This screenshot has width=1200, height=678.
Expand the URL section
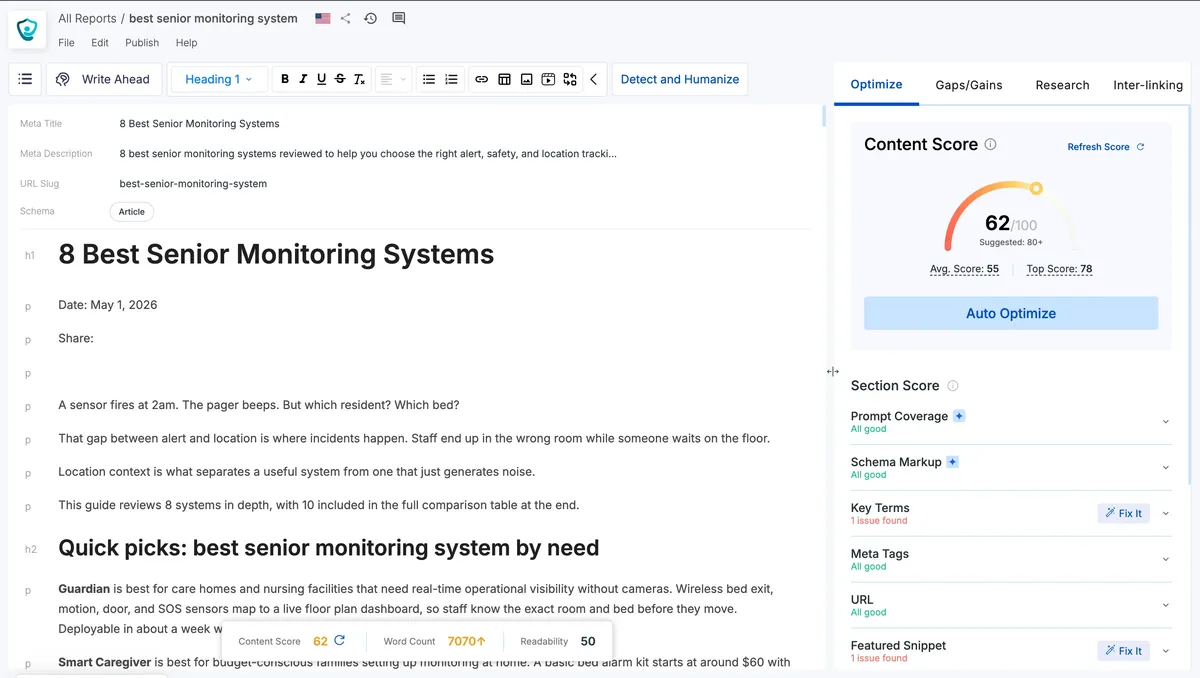(1165, 606)
